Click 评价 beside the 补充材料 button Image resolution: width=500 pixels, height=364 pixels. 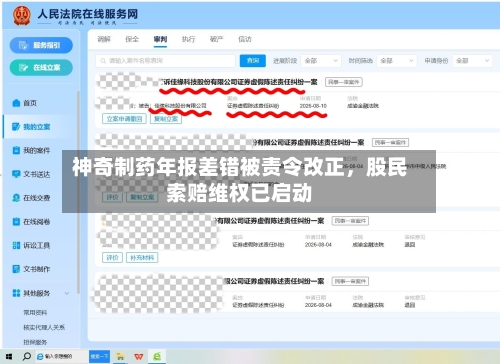coord(112,258)
